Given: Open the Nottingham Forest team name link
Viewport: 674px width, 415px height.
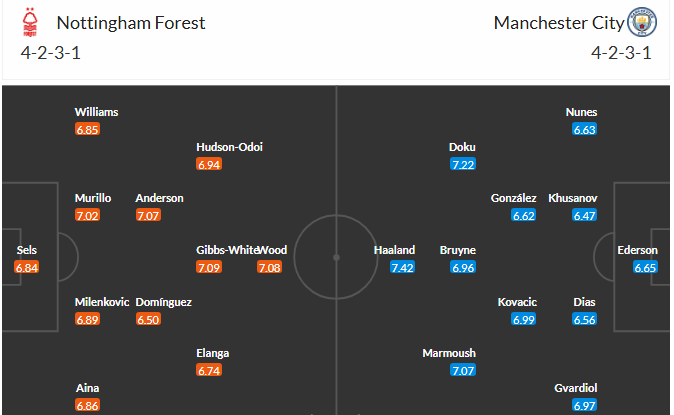Looking at the screenshot, I should pos(131,23).
